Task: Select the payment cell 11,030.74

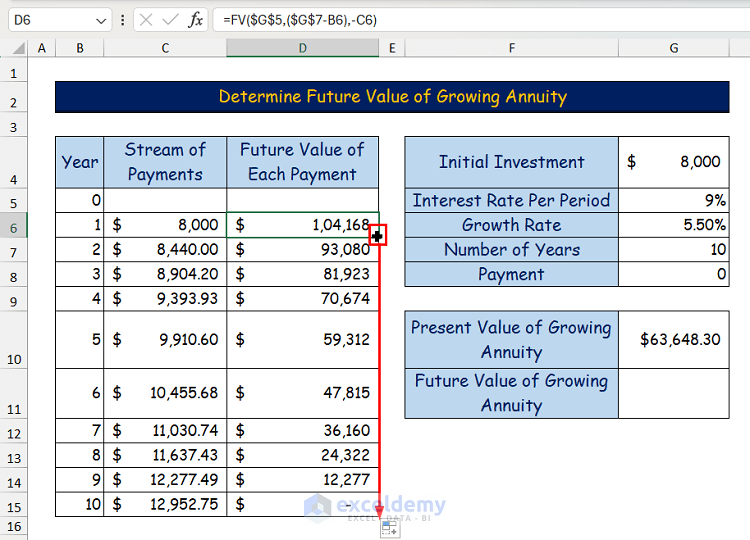Action: click(165, 430)
